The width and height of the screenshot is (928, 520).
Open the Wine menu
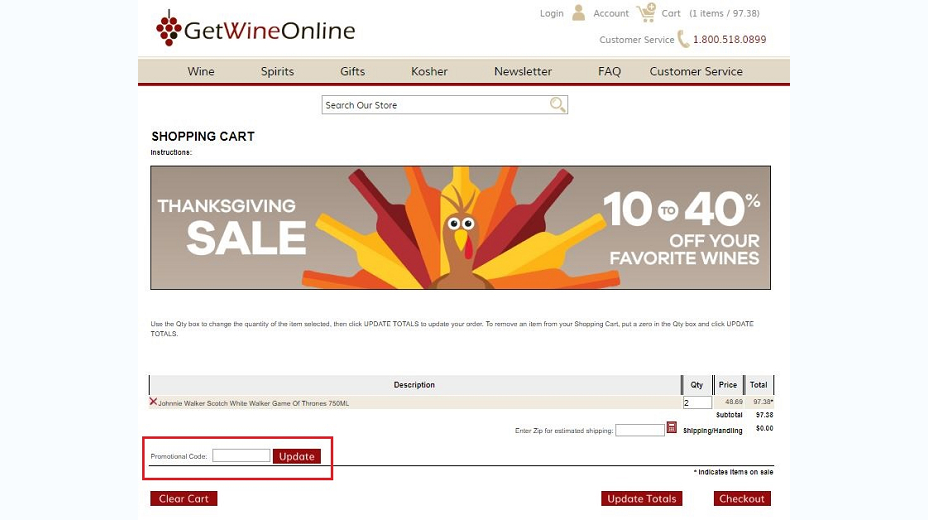tap(201, 71)
